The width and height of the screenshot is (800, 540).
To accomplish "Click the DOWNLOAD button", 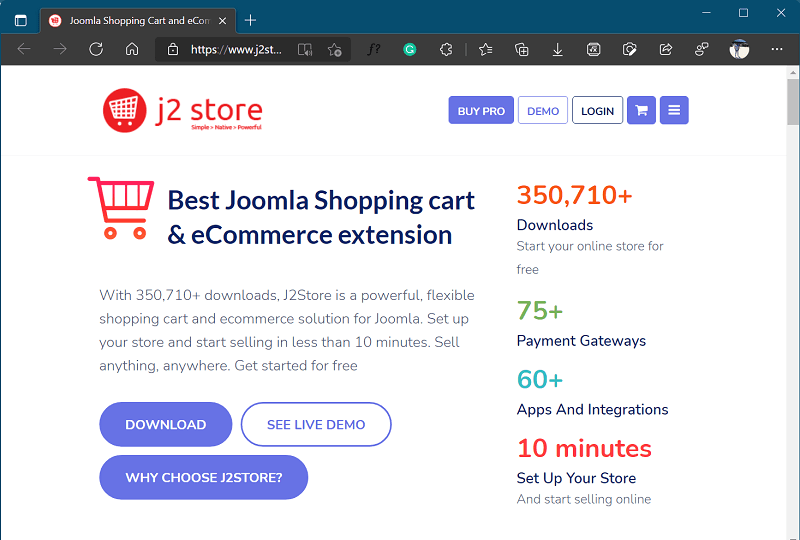I will pos(165,424).
